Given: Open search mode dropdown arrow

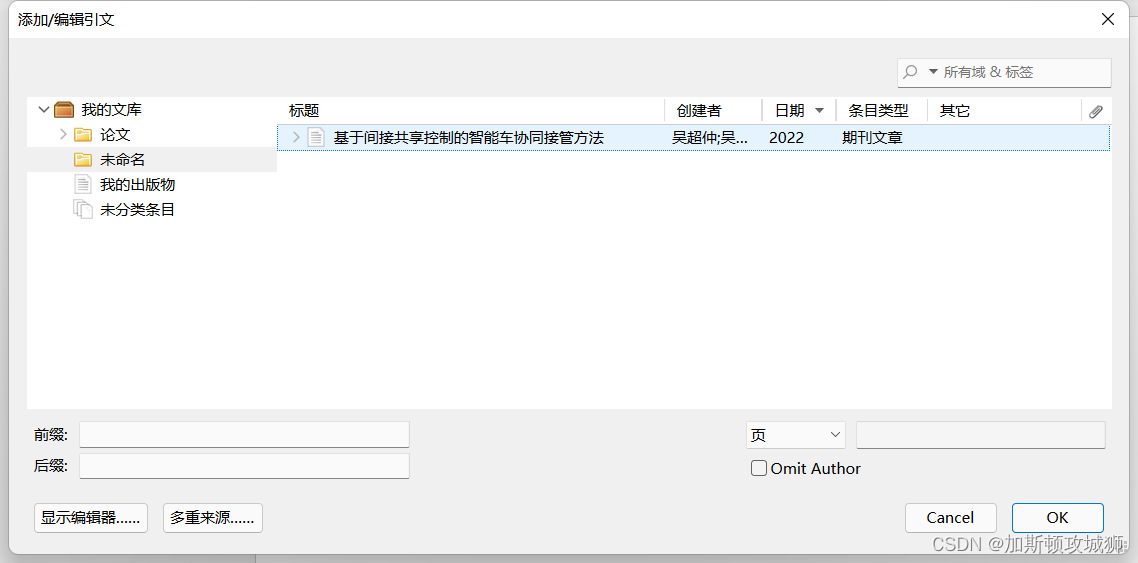Looking at the screenshot, I should [x=933, y=73].
